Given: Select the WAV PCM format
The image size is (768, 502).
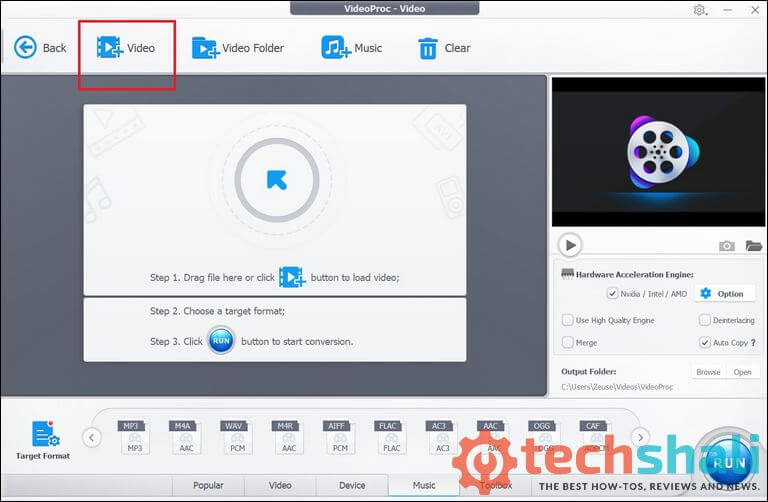Looking at the screenshot, I should tap(237, 437).
